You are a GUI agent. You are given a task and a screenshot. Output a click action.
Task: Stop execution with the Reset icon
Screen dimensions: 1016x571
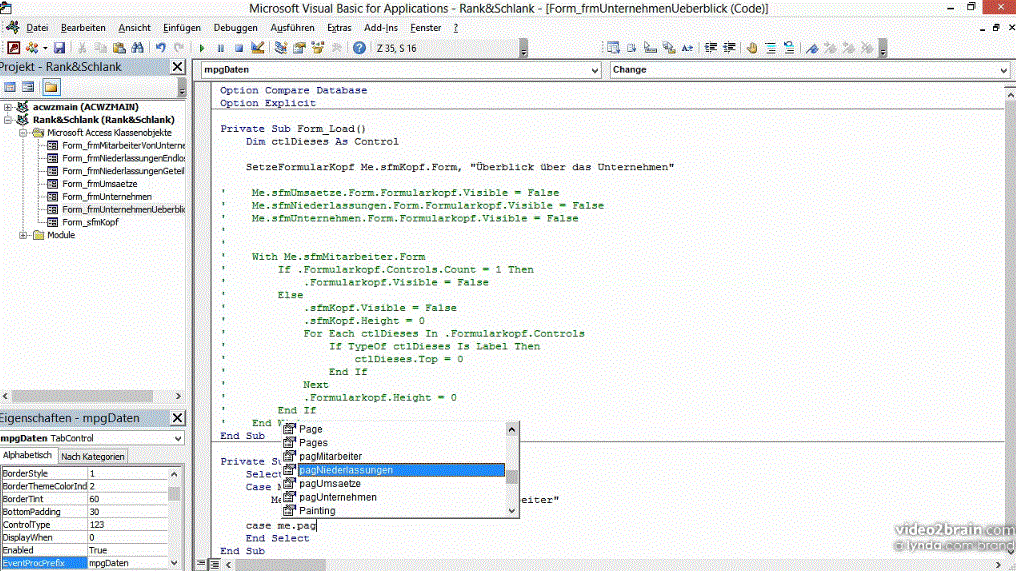tap(238, 48)
